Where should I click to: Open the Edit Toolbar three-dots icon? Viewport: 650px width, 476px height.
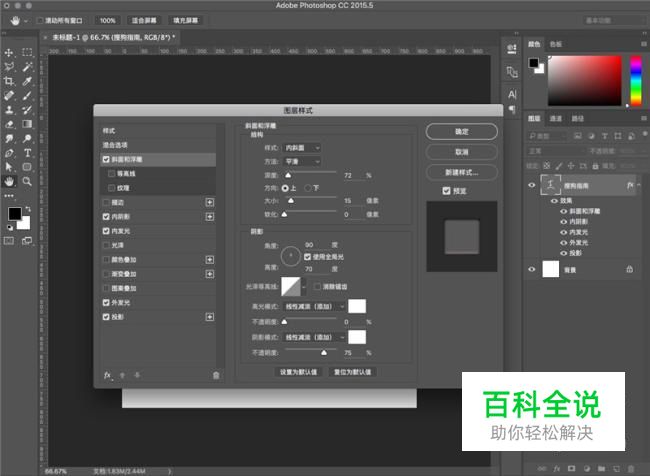9,195
